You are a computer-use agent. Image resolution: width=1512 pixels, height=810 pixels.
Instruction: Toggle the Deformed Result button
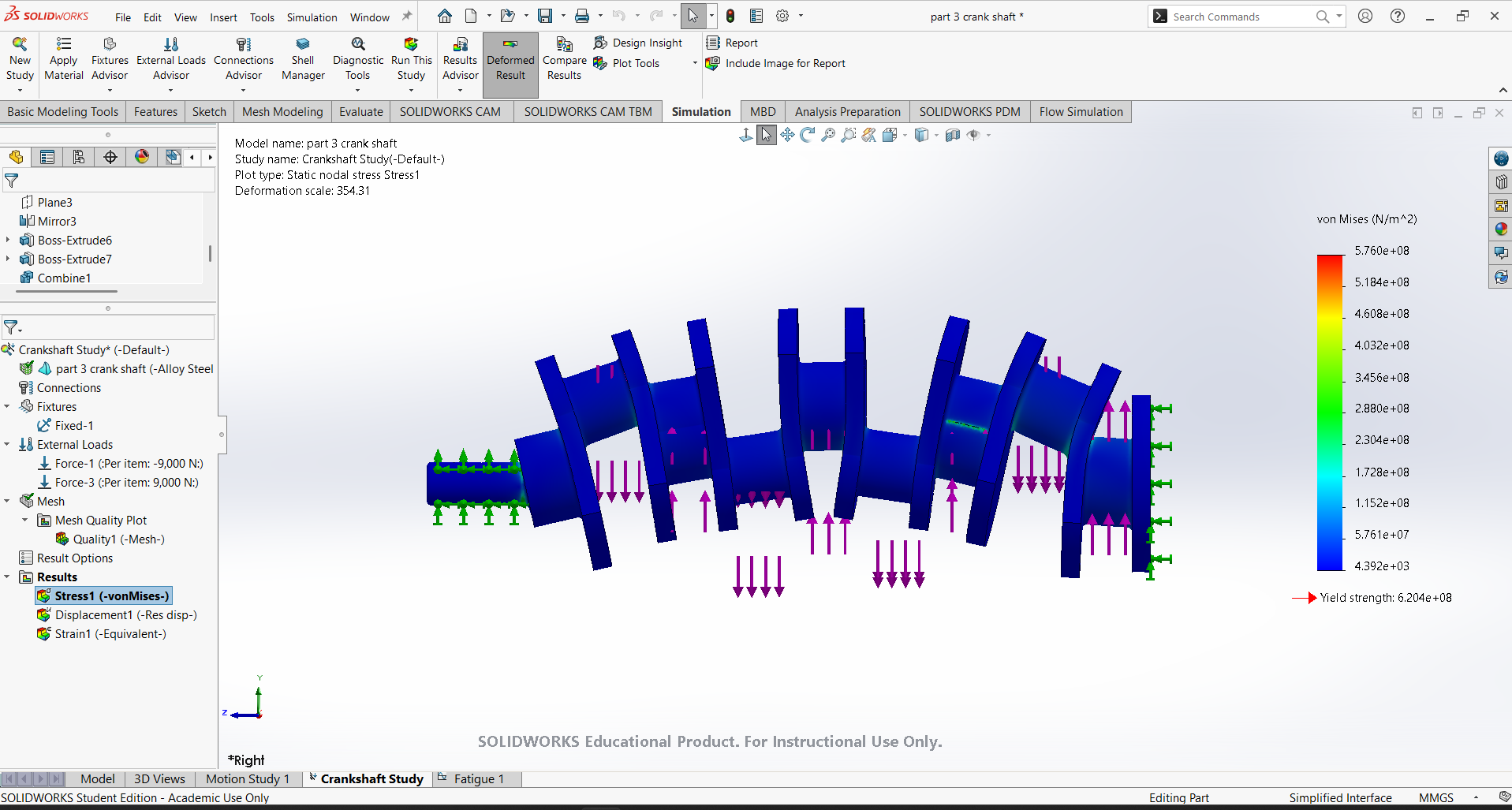click(510, 65)
